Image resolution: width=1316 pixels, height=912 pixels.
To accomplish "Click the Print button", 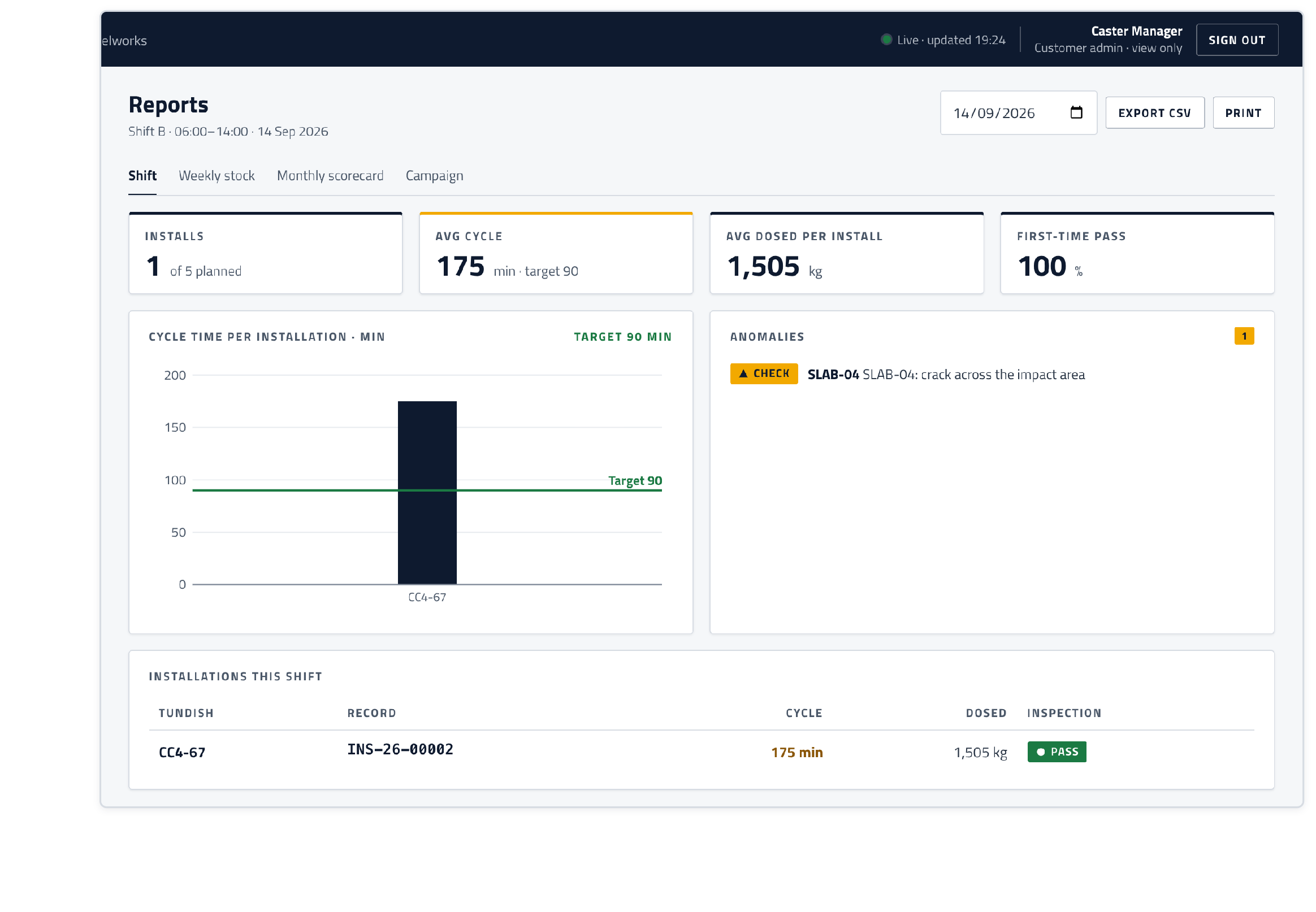I will (1243, 112).
